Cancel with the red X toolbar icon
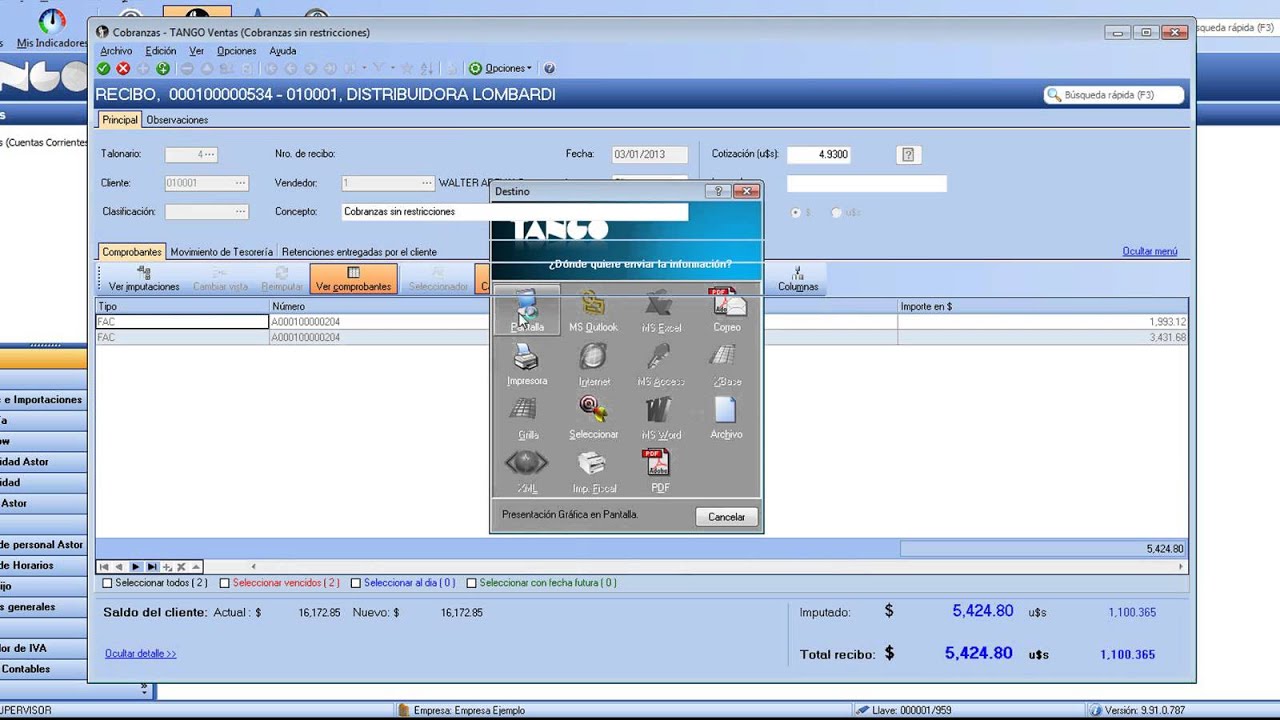 (x=123, y=69)
